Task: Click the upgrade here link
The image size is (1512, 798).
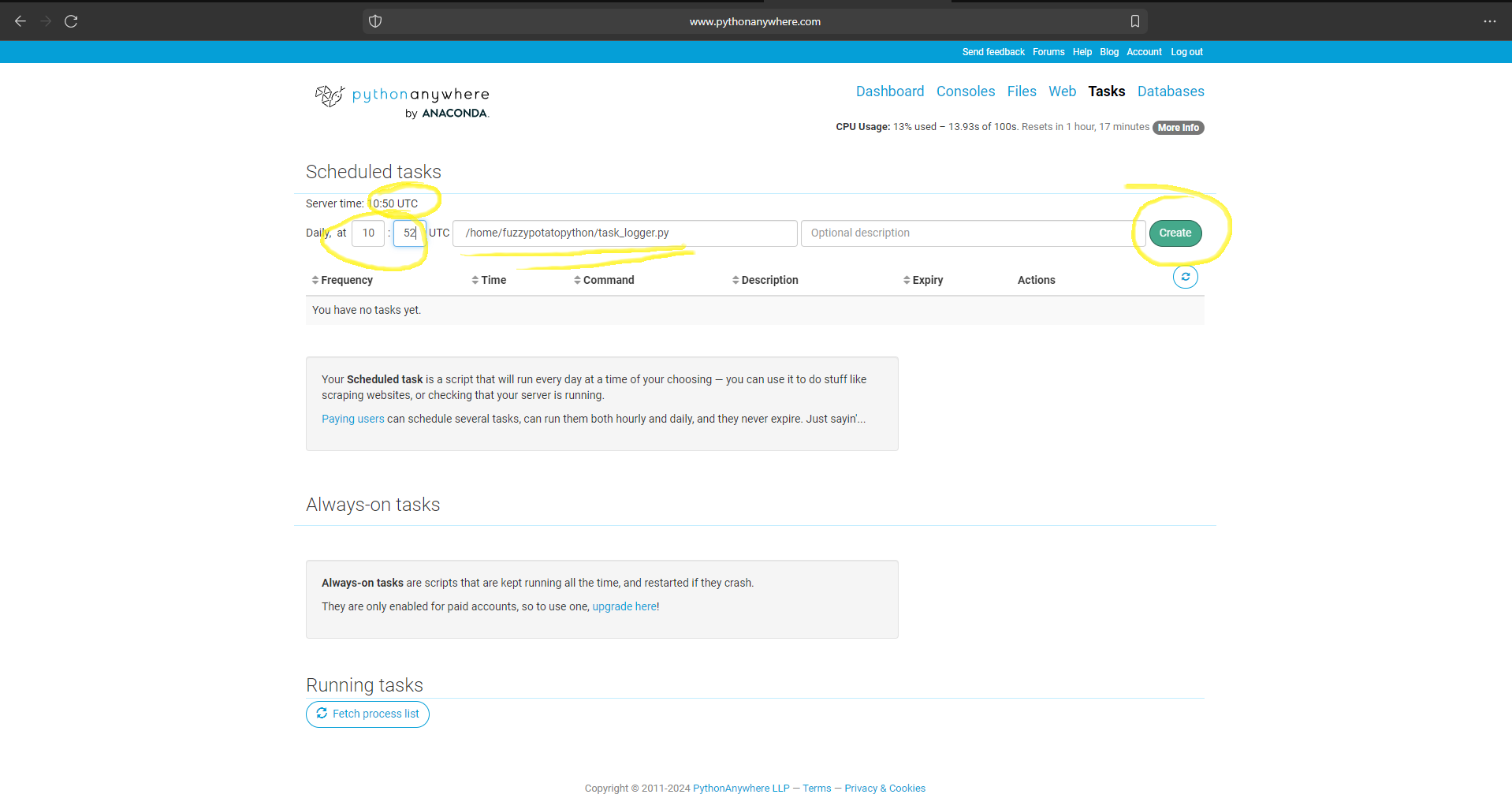Action: (x=624, y=606)
